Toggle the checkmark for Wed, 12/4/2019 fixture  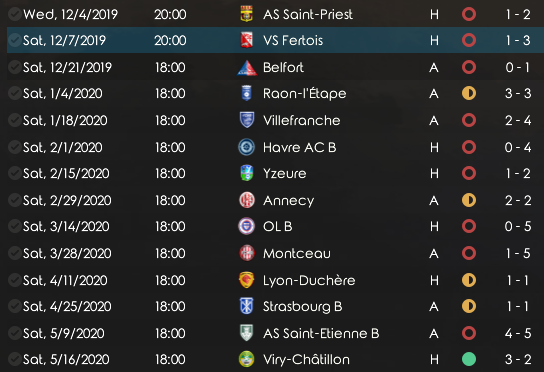[x=15, y=14]
